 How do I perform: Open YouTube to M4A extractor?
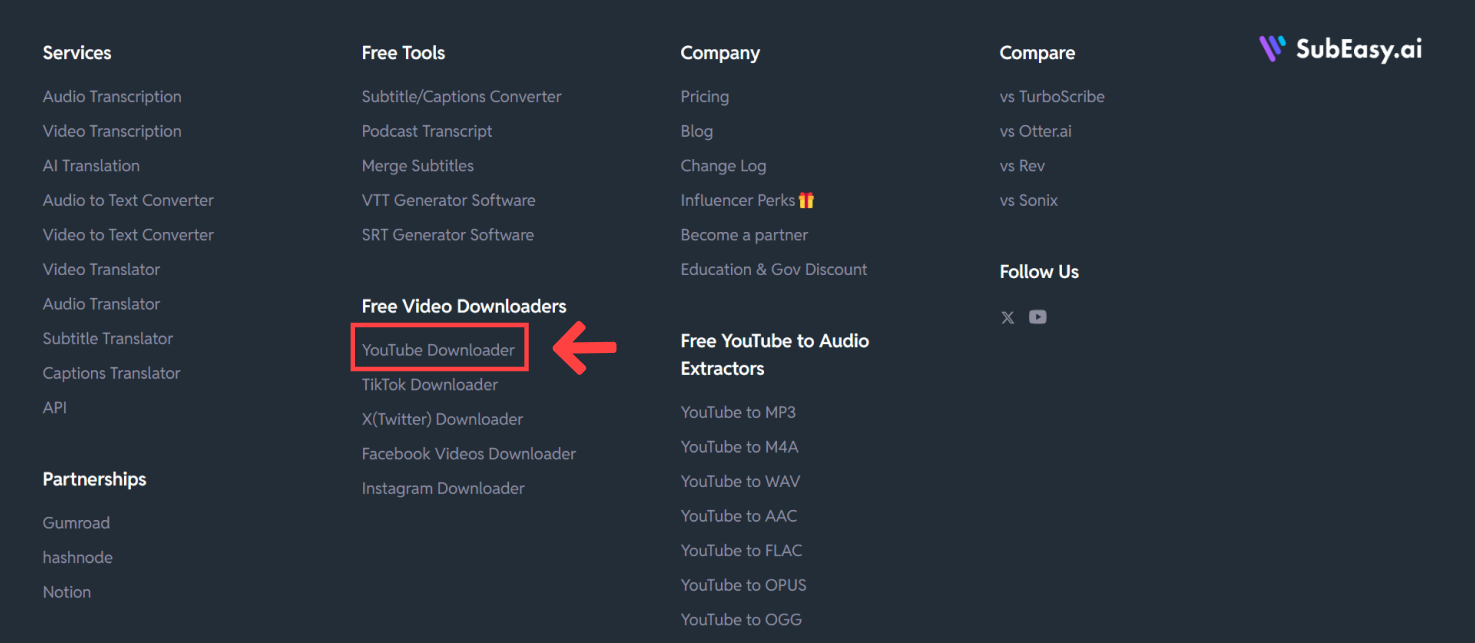(740, 447)
